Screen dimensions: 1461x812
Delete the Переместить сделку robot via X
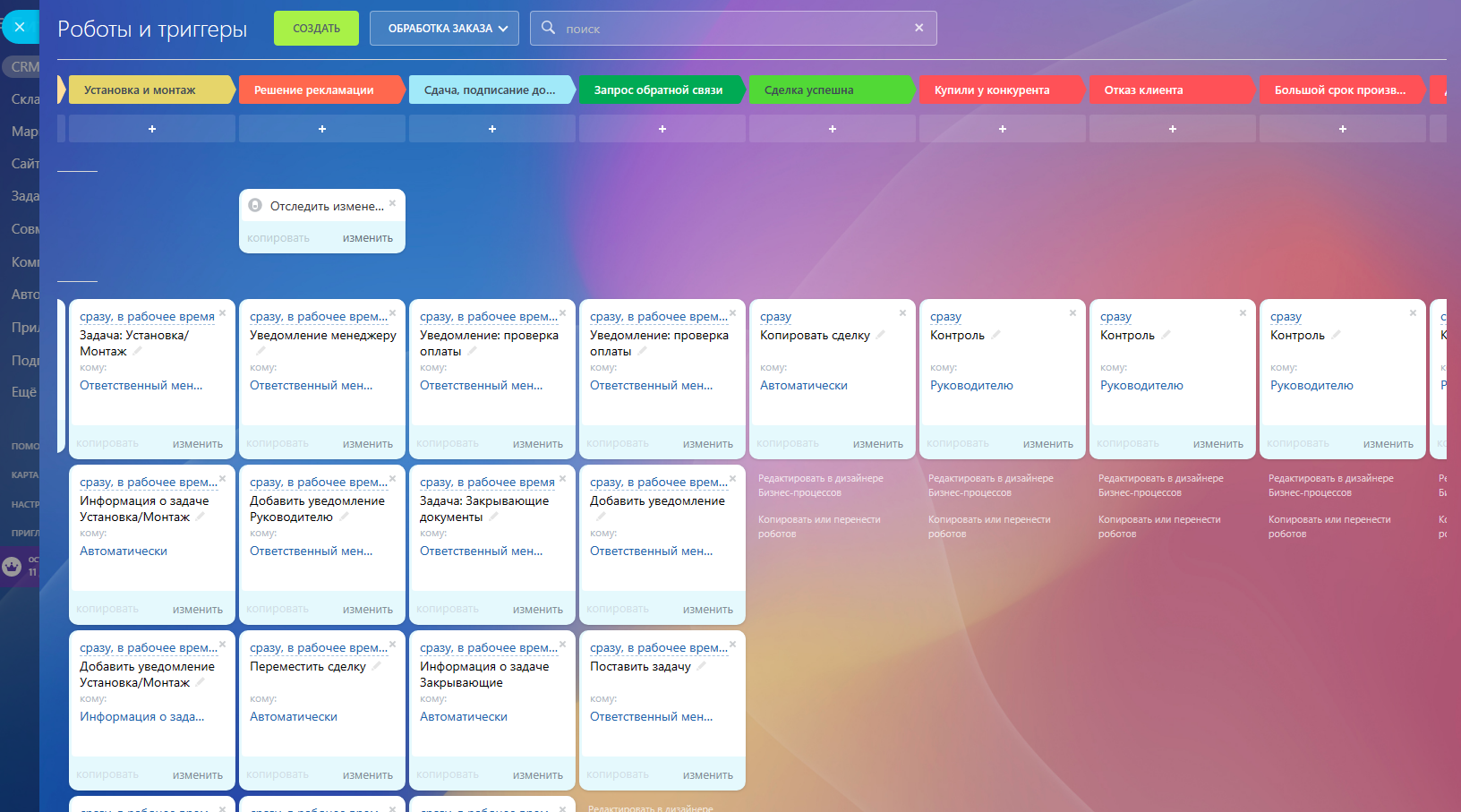(x=392, y=644)
